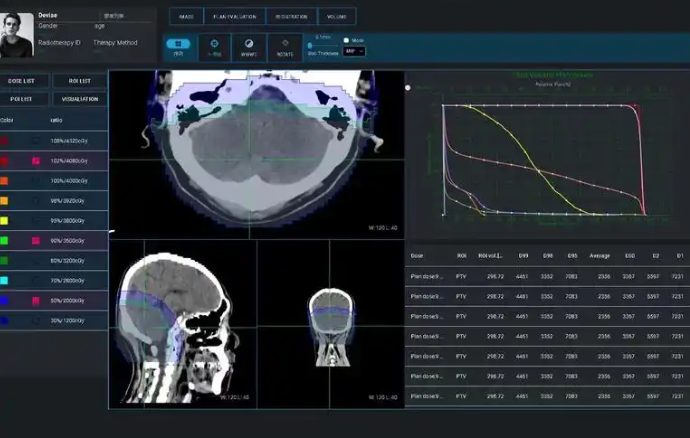This screenshot has height=438, width=690.
Task: Untick the 50%/2000cGy isodose checkbox
Action: (x=36, y=301)
